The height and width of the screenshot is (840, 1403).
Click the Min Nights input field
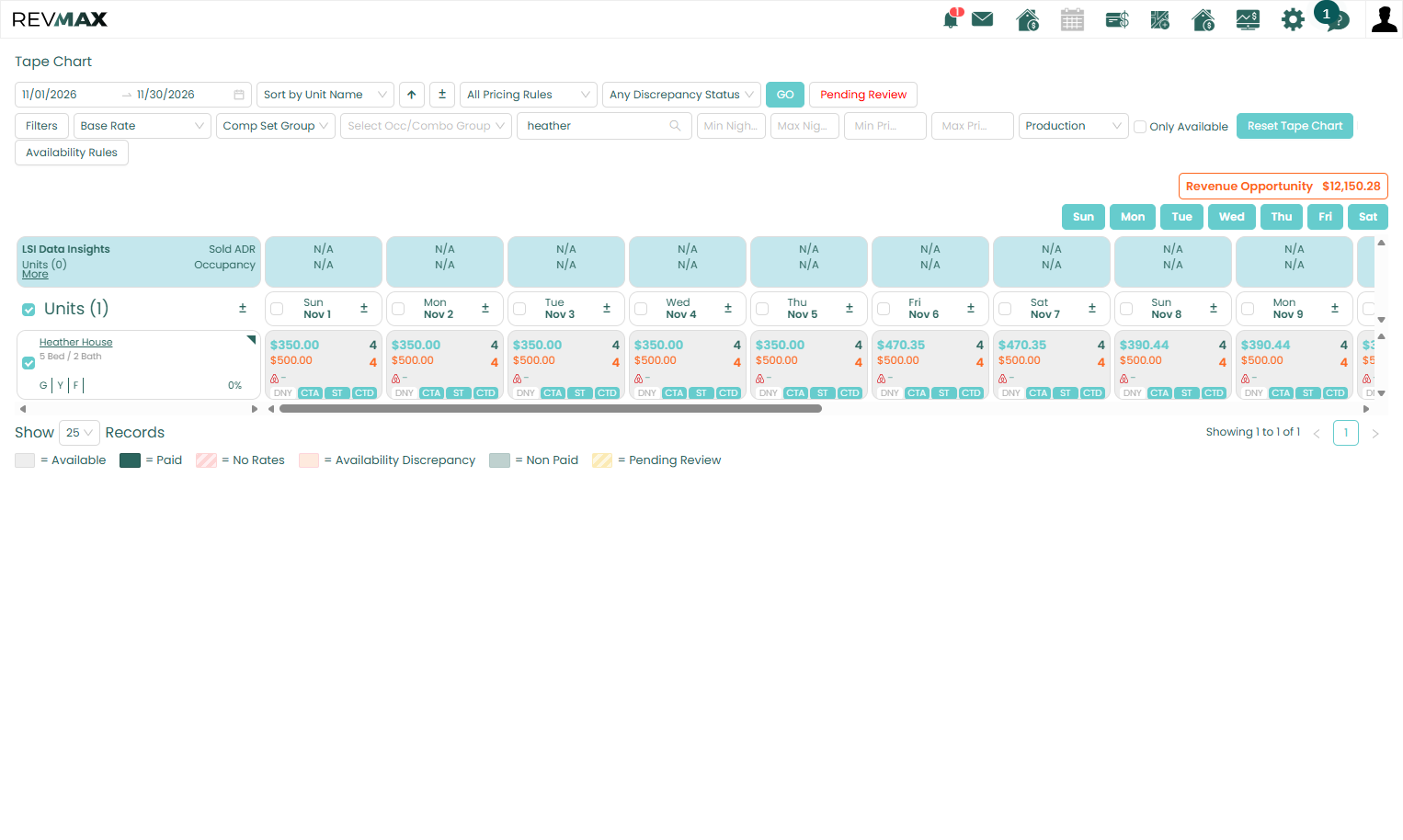pos(732,126)
